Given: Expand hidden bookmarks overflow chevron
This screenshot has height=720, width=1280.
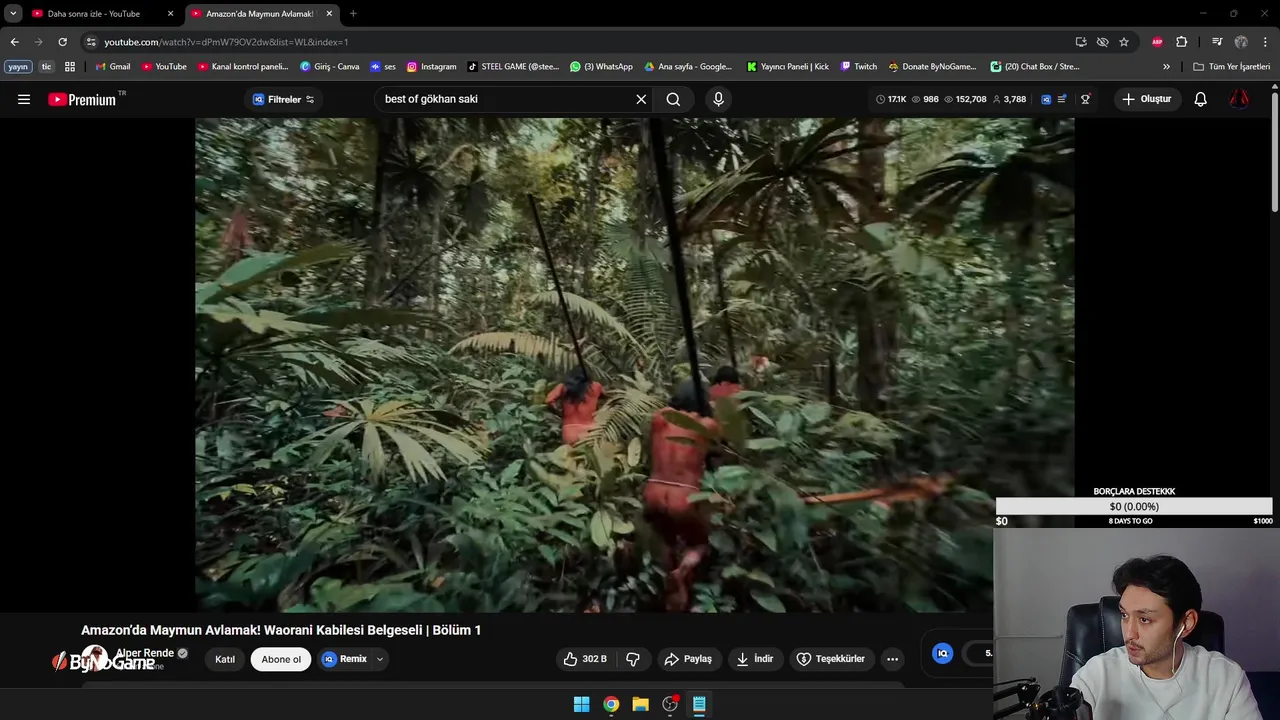Looking at the screenshot, I should tap(1166, 67).
